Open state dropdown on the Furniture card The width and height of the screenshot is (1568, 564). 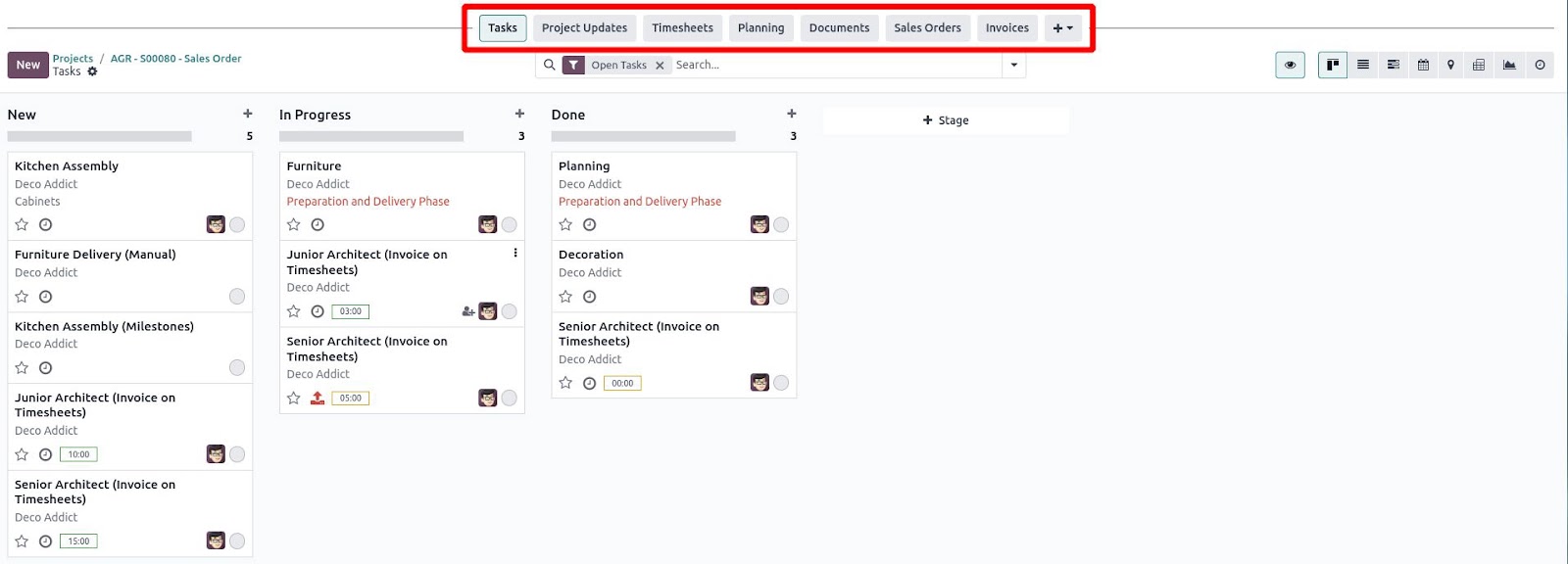[510, 225]
